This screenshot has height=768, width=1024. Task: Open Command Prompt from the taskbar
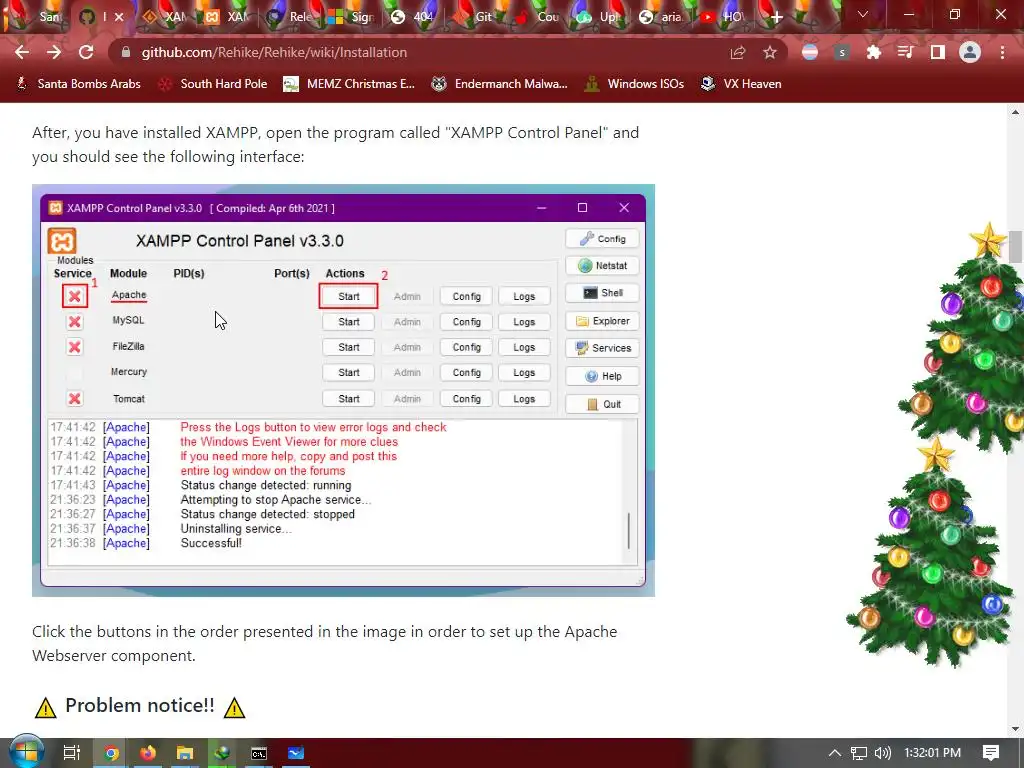tap(259, 753)
